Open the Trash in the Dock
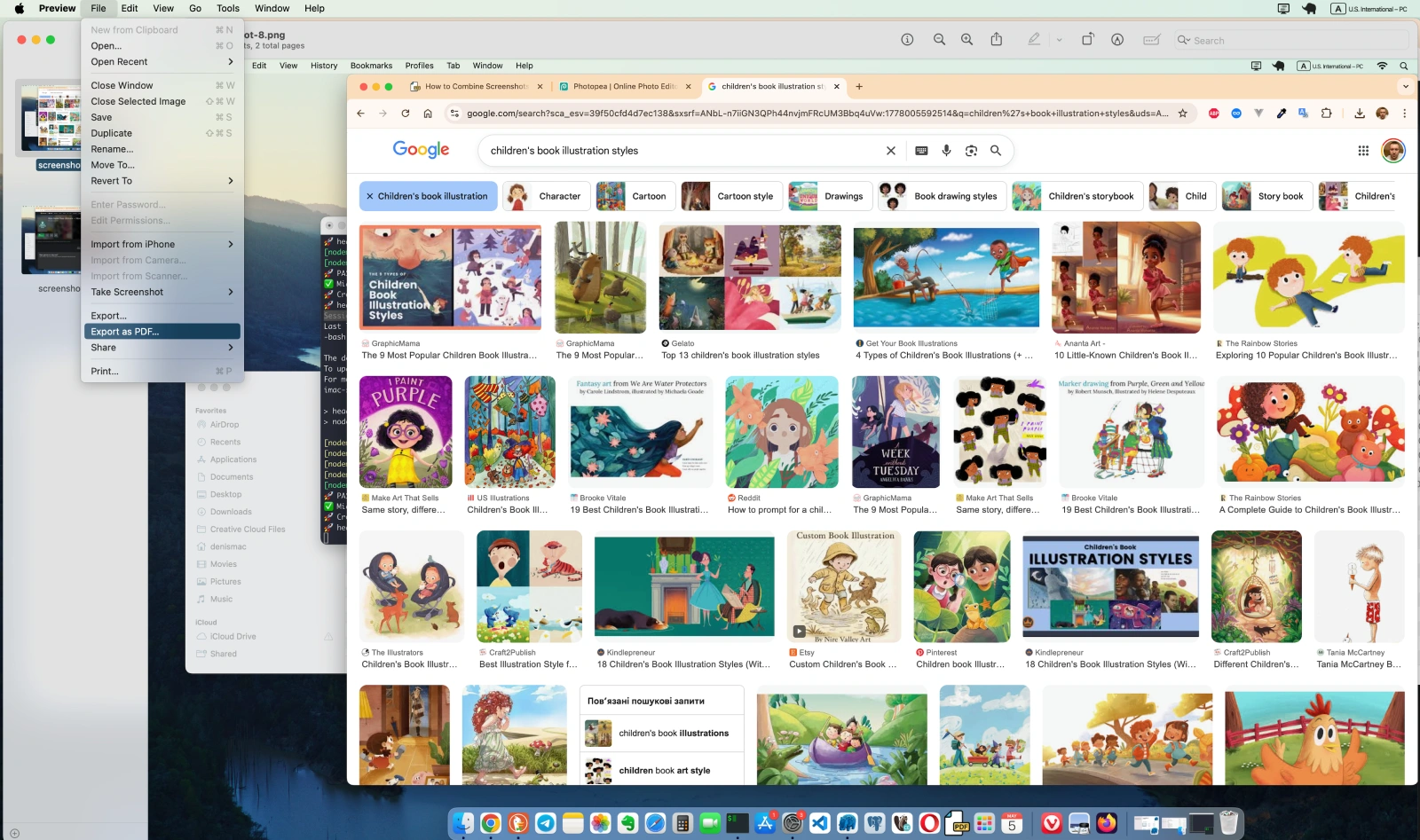The width and height of the screenshot is (1420, 840). pos(1229,823)
